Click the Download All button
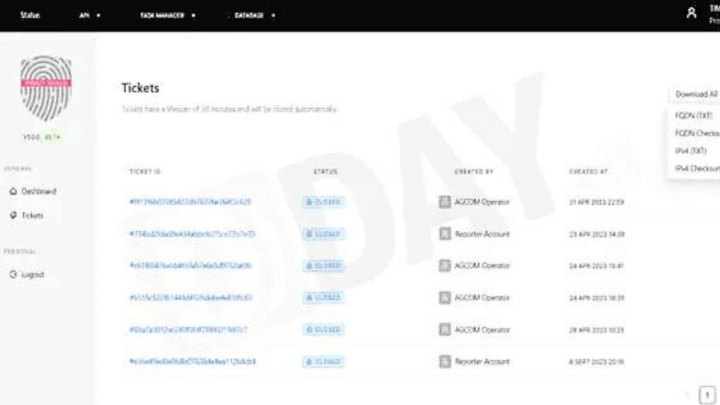The width and height of the screenshot is (720, 405). [x=695, y=94]
